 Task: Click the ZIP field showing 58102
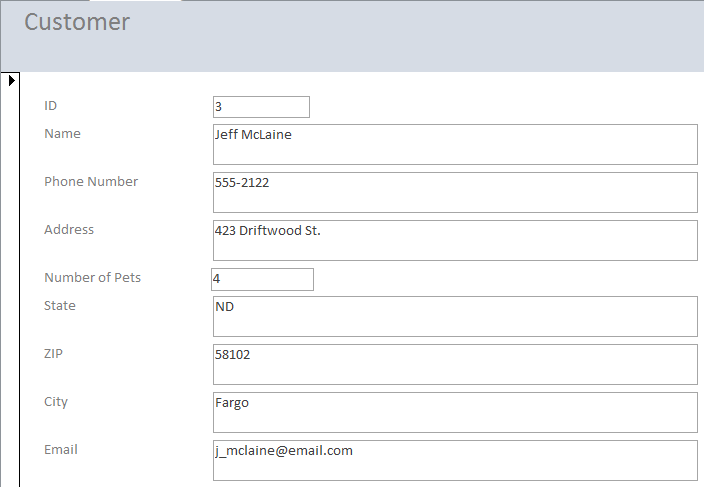click(x=455, y=364)
